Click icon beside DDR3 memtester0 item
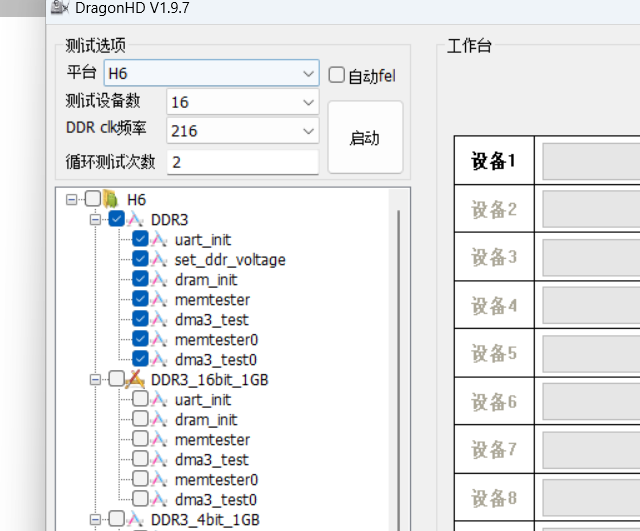Image resolution: width=640 pixels, height=531 pixels. 159,340
